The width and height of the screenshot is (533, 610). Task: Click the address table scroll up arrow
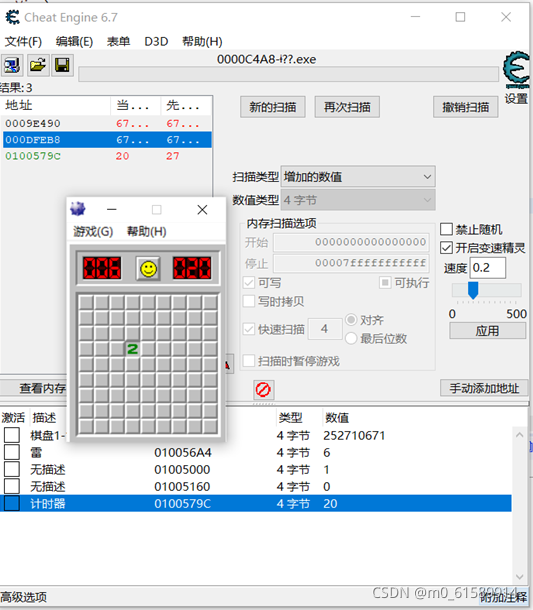point(520,435)
